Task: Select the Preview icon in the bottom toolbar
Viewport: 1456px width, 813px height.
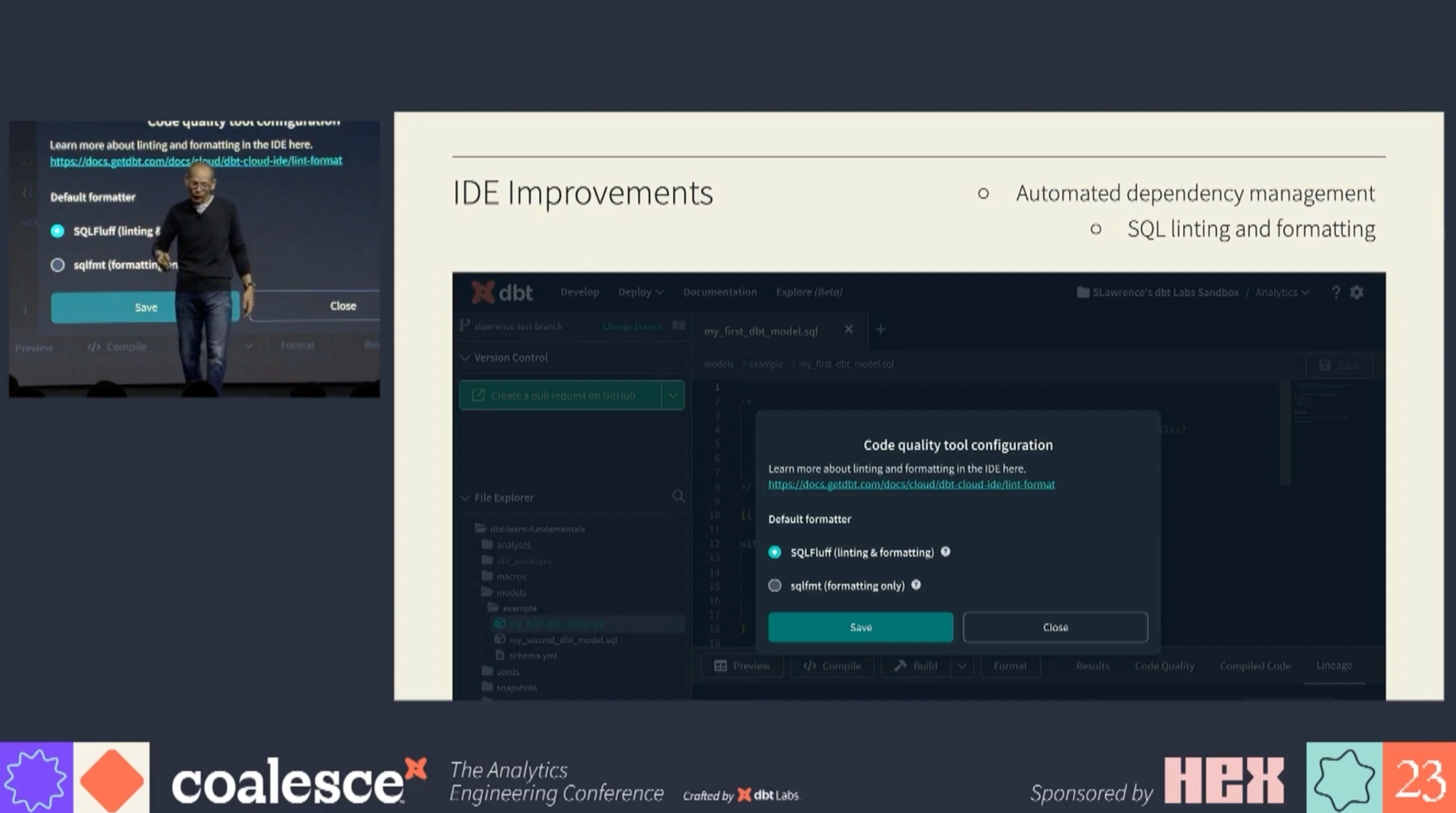Action: (722, 666)
